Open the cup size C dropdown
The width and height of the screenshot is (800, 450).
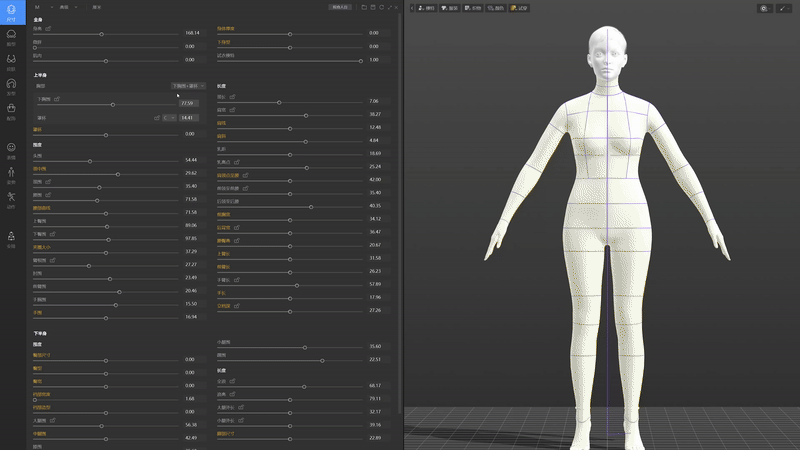[169, 118]
